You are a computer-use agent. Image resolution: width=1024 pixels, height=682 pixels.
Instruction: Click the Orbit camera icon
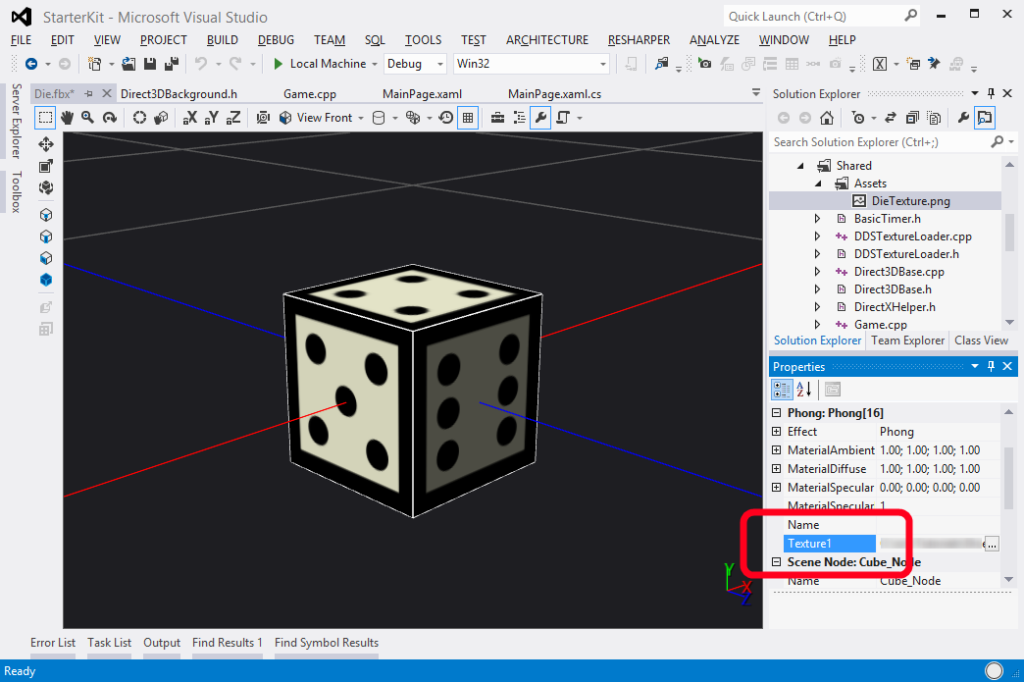[x=108, y=117]
